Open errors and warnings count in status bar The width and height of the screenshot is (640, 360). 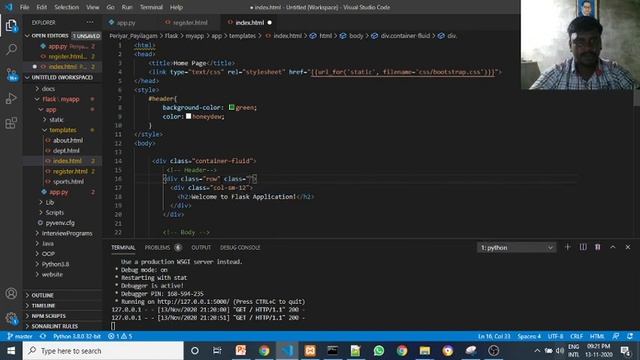[x=120, y=336]
